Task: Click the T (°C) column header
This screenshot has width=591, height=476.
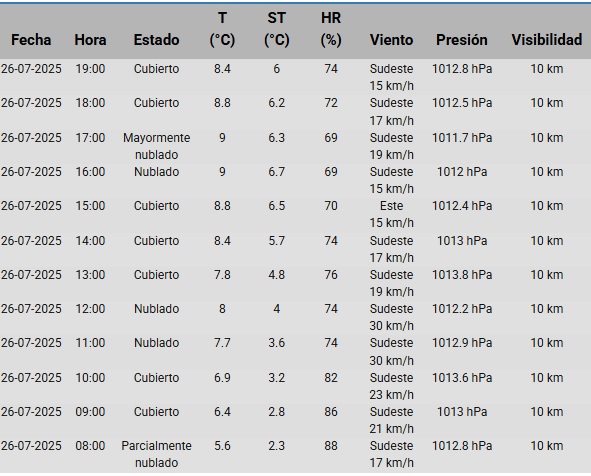Action: [222, 29]
